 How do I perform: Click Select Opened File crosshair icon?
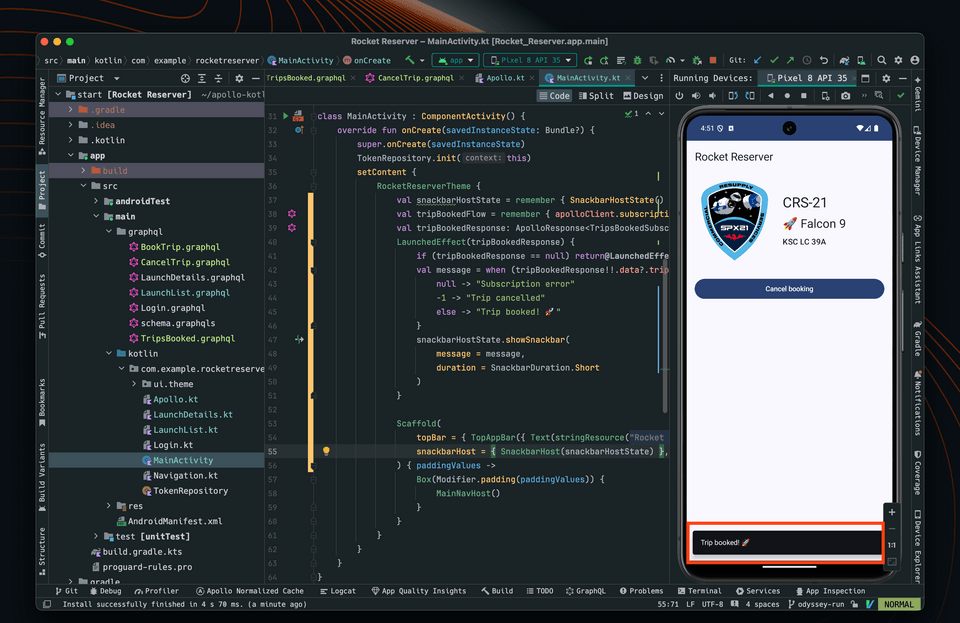point(186,78)
